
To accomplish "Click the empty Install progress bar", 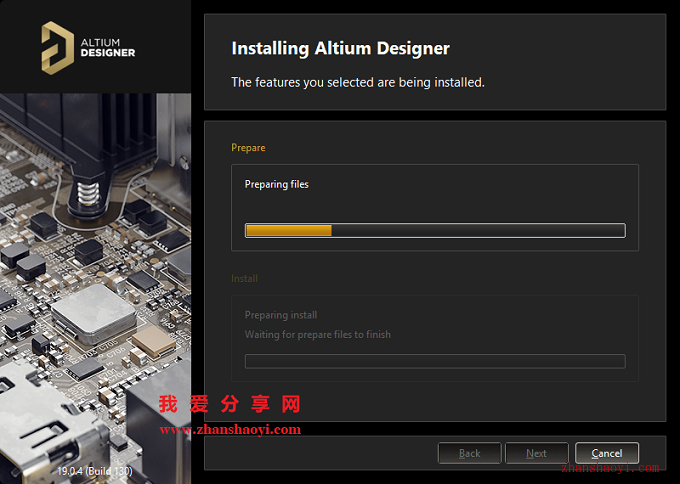I will click(435, 361).
